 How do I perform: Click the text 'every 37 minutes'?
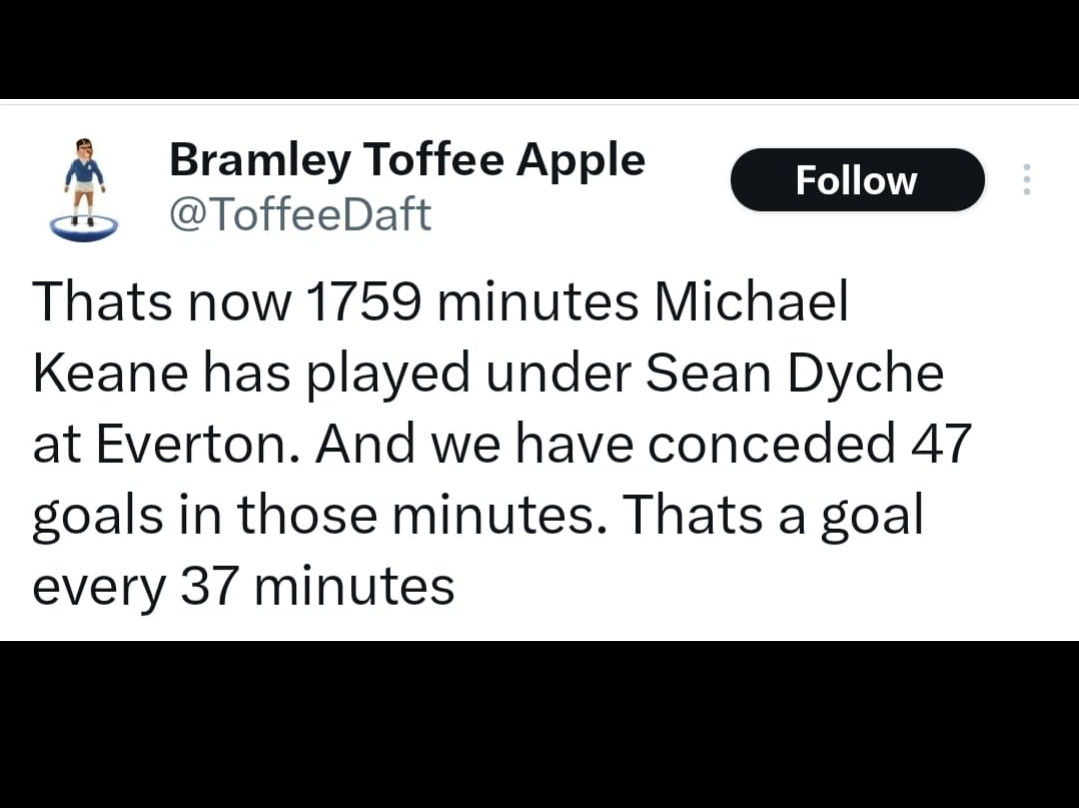[x=243, y=586]
